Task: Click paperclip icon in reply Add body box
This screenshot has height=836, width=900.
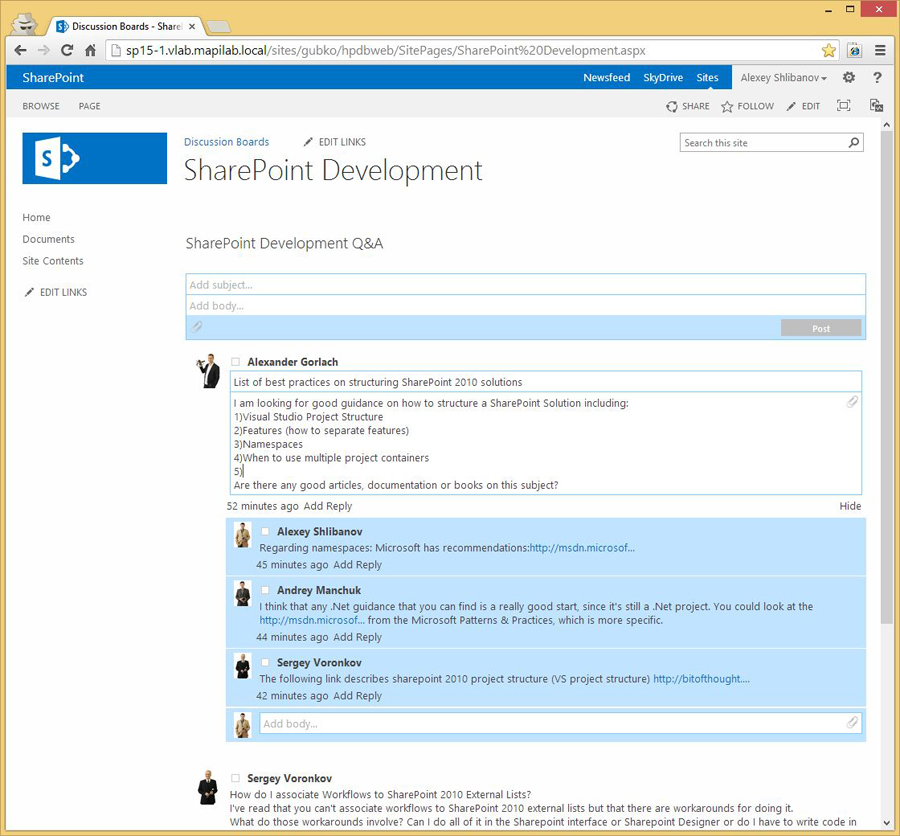Action: (852, 722)
